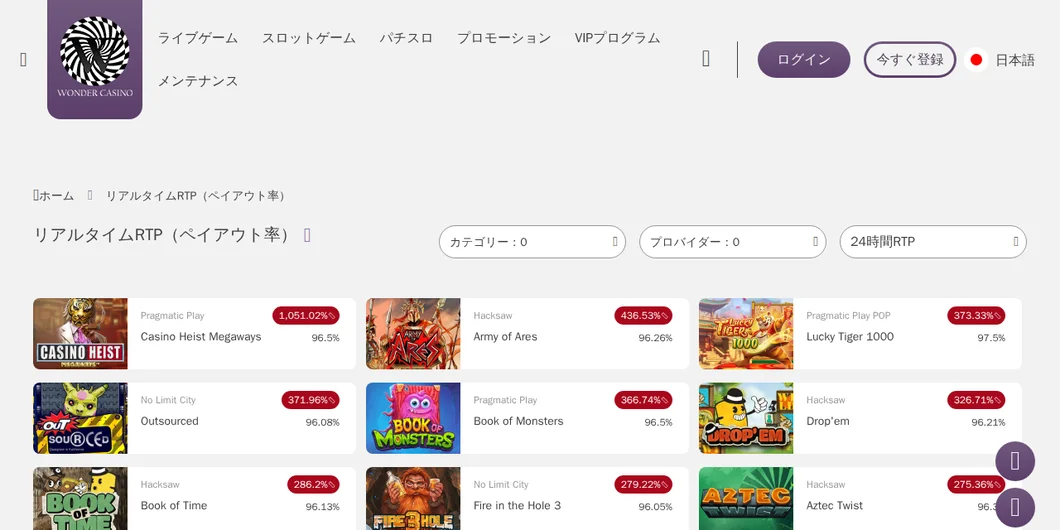Screen dimensions: 1060x530
Task: Open the VIPプログラム menu
Action: click(x=617, y=38)
